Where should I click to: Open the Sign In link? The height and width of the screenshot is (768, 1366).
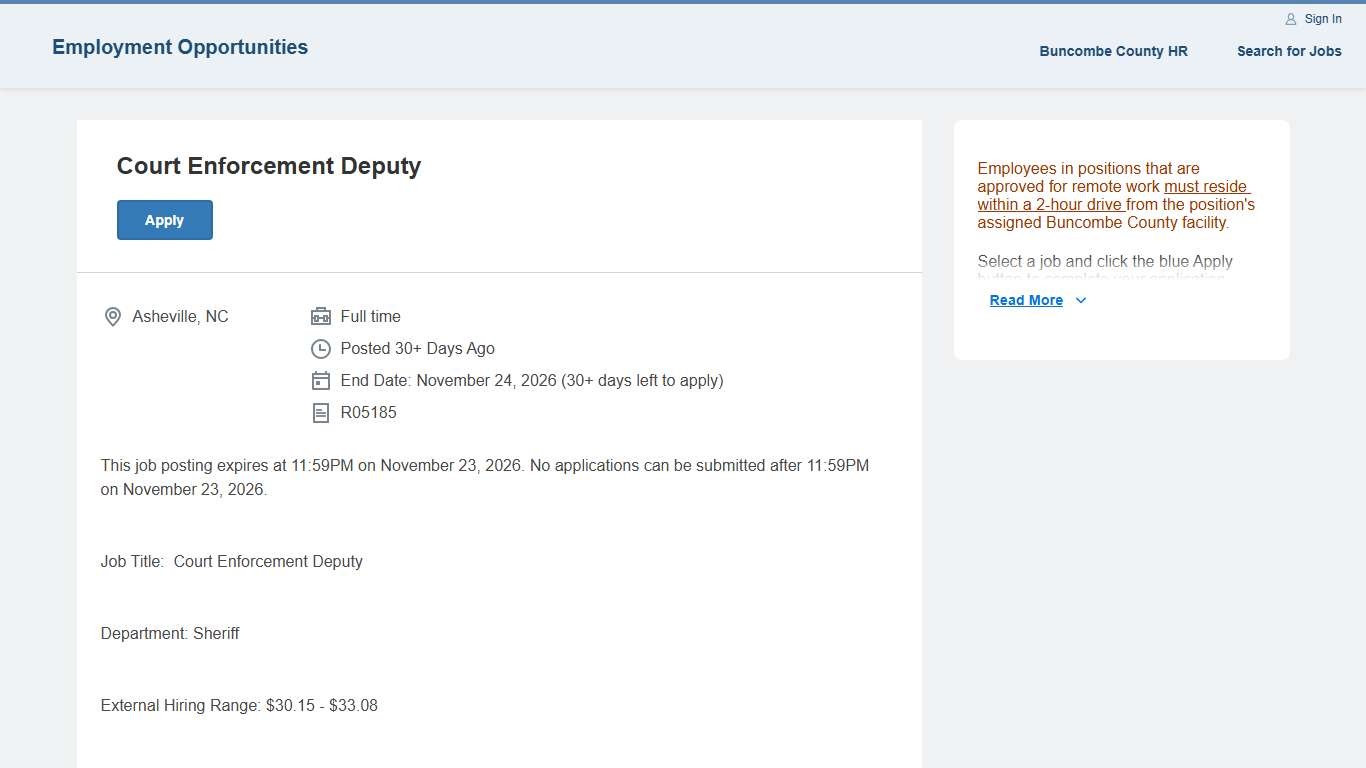(x=1322, y=19)
